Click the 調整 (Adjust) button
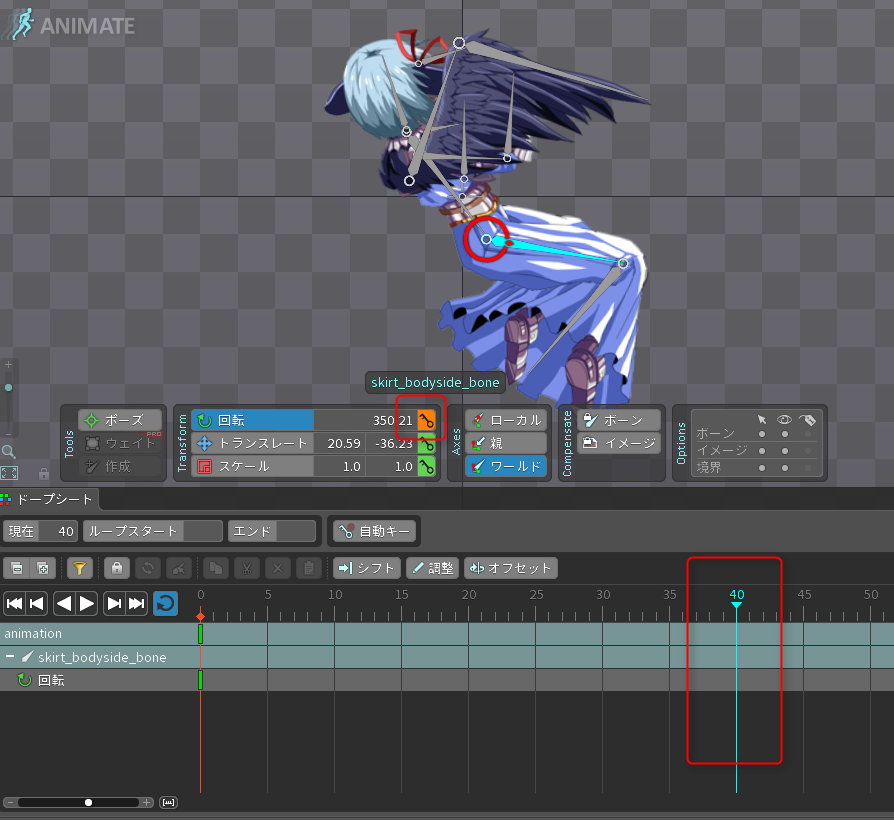The width and height of the screenshot is (894, 820). coord(433,568)
